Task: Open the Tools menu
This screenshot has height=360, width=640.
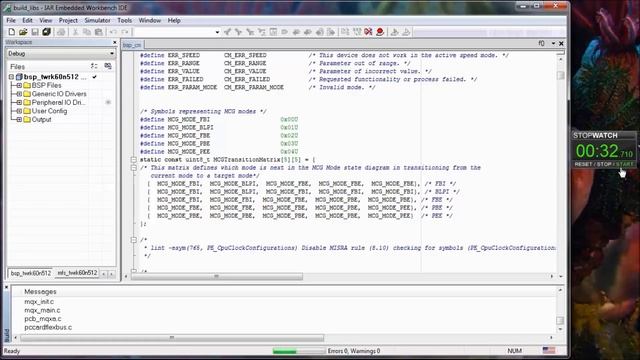Action: [124, 20]
